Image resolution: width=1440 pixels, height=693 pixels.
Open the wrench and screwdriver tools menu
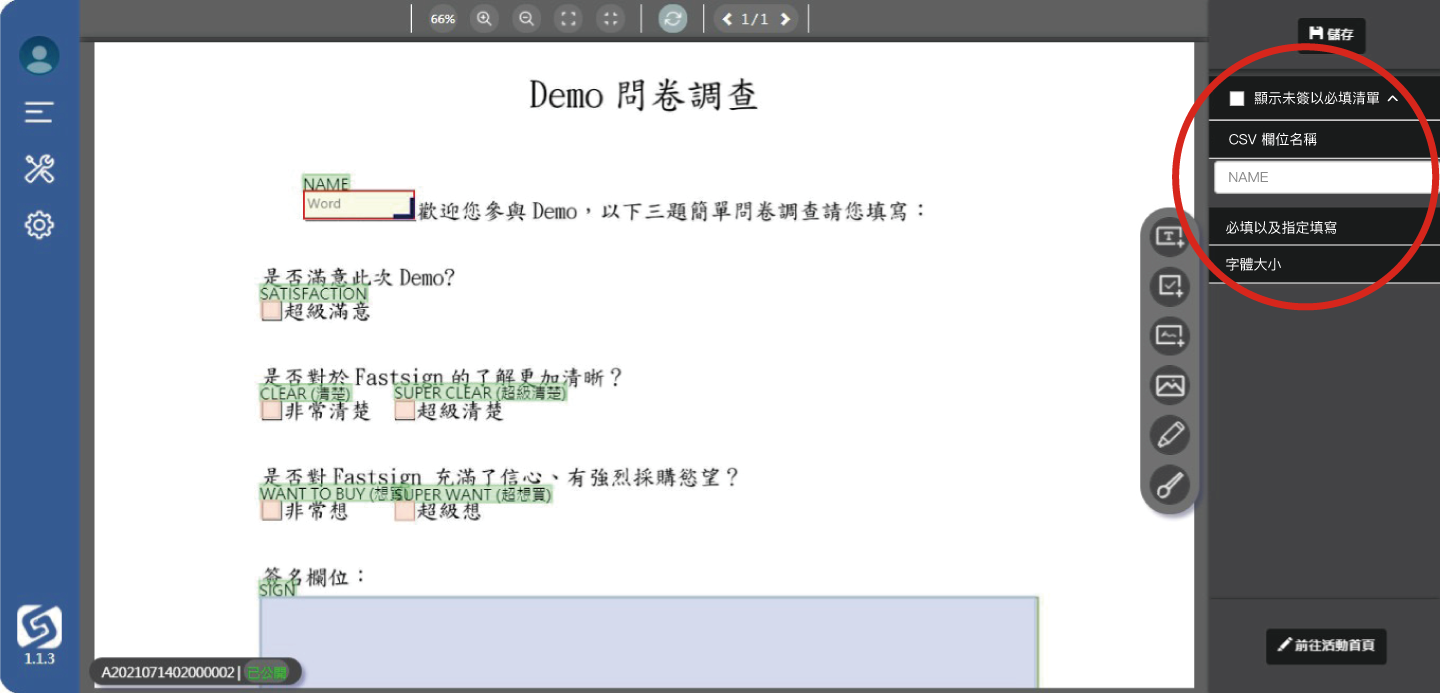(x=39, y=169)
